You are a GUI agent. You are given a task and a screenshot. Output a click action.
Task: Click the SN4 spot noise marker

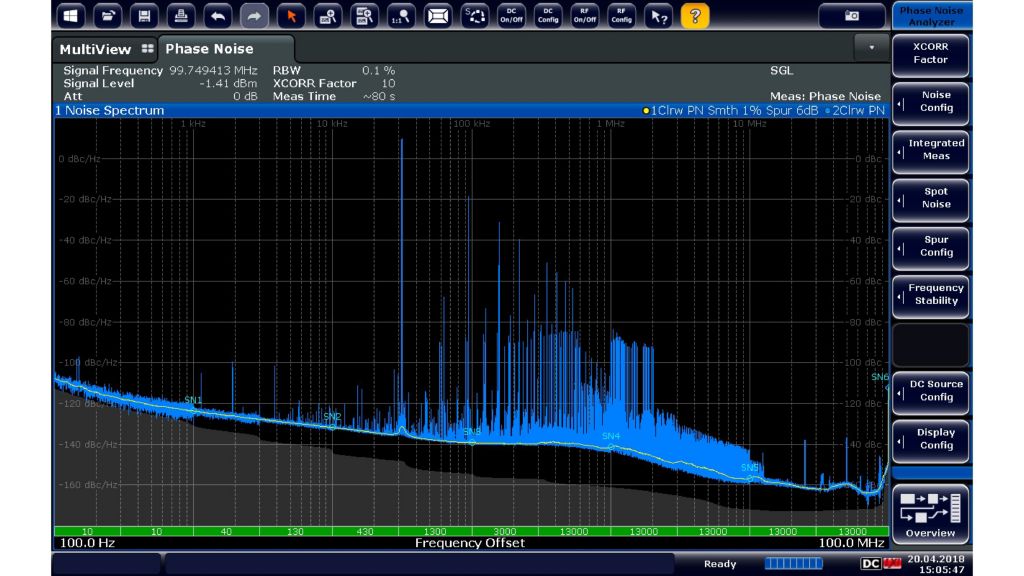611,436
